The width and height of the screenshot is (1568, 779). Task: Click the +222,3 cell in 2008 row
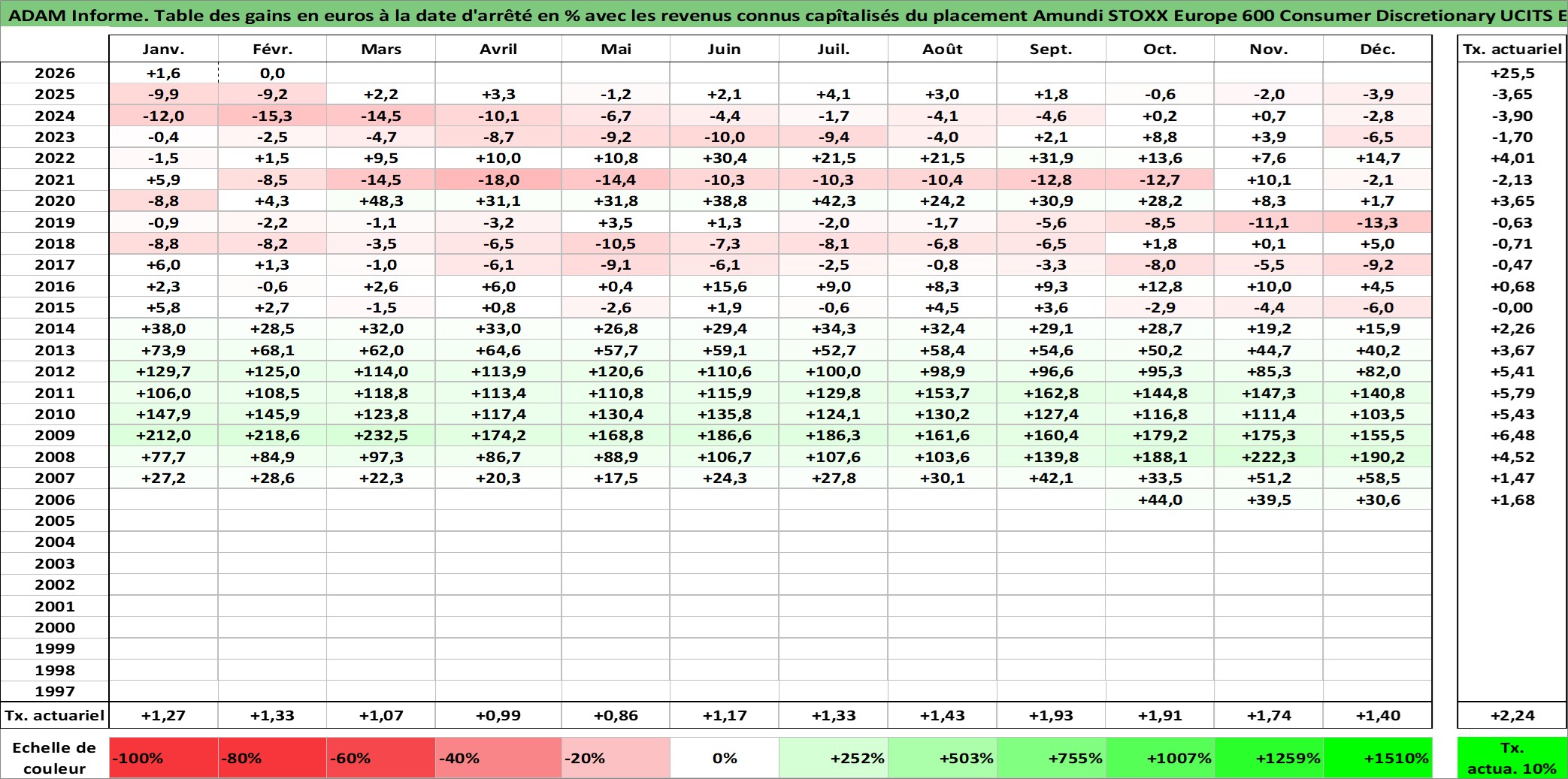[1269, 457]
